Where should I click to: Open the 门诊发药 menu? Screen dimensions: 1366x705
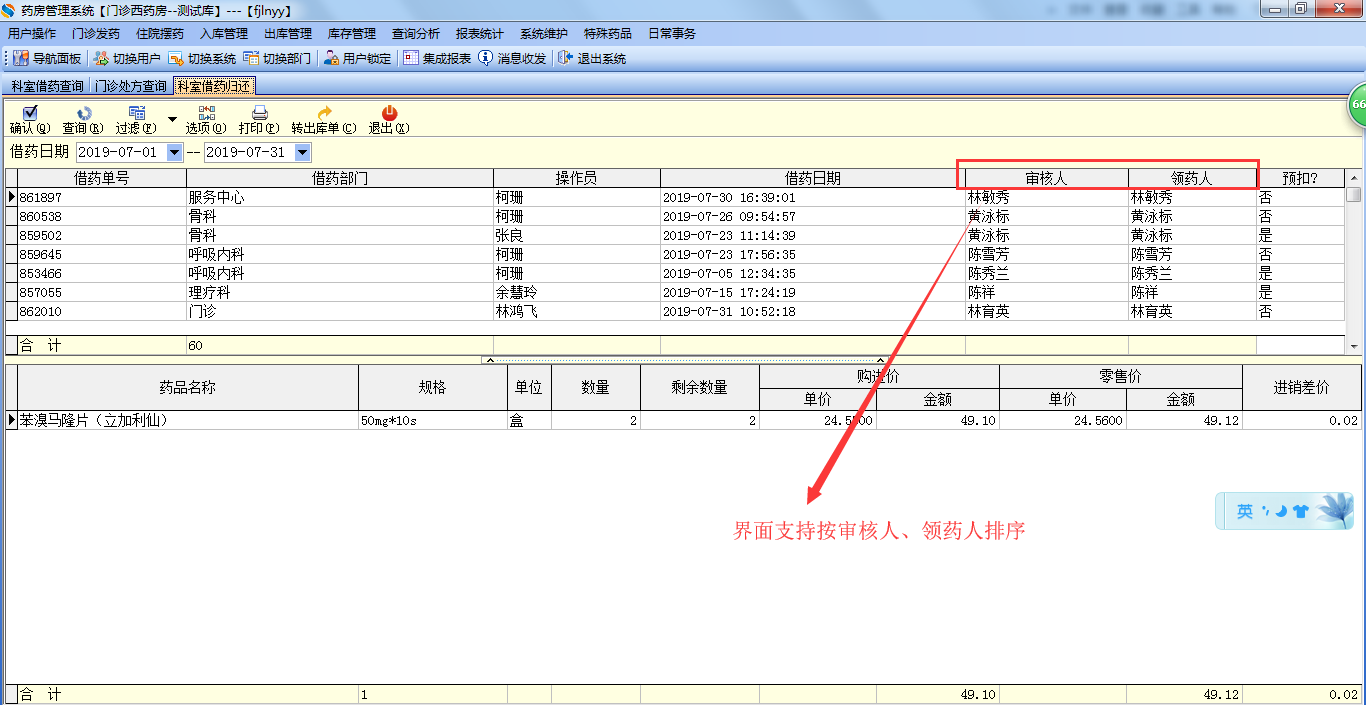pos(96,34)
